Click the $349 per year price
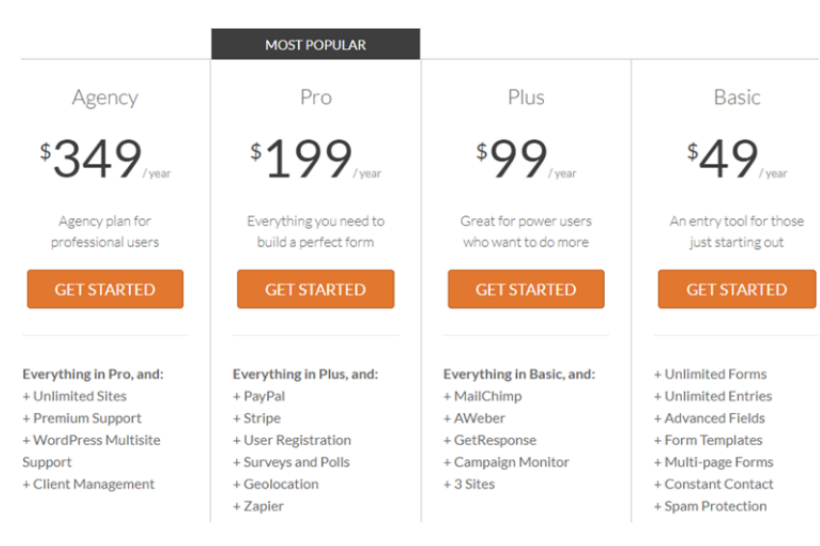 [x=105, y=158]
